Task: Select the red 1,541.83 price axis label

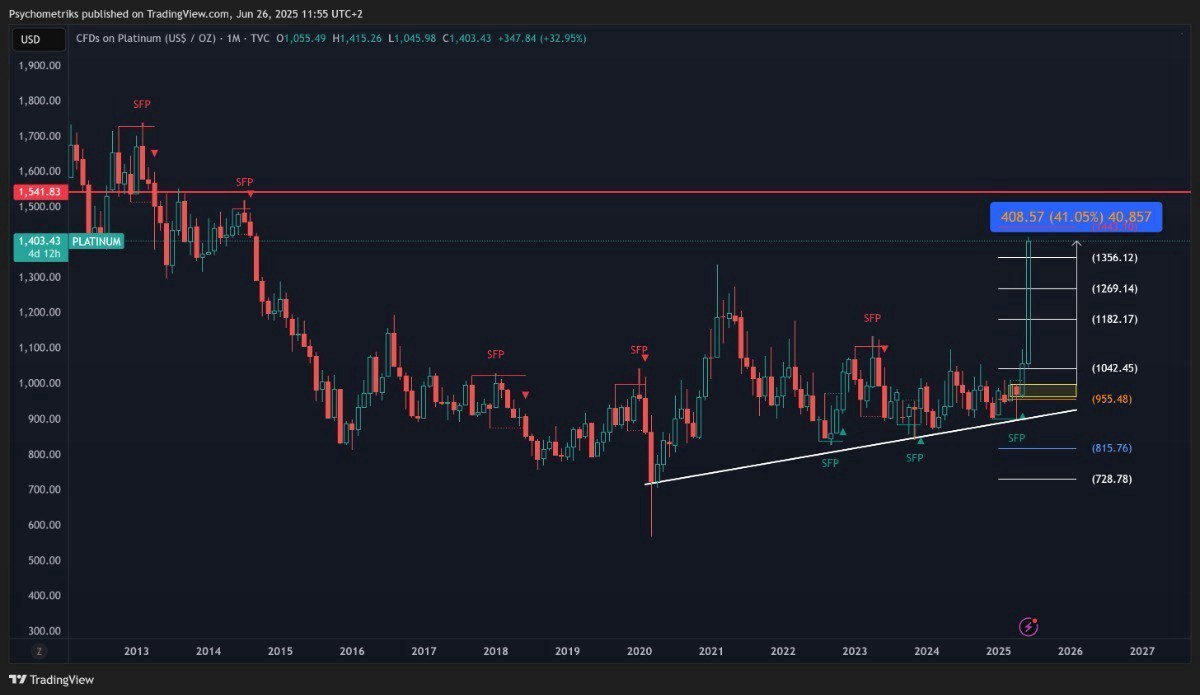Action: (x=40, y=191)
